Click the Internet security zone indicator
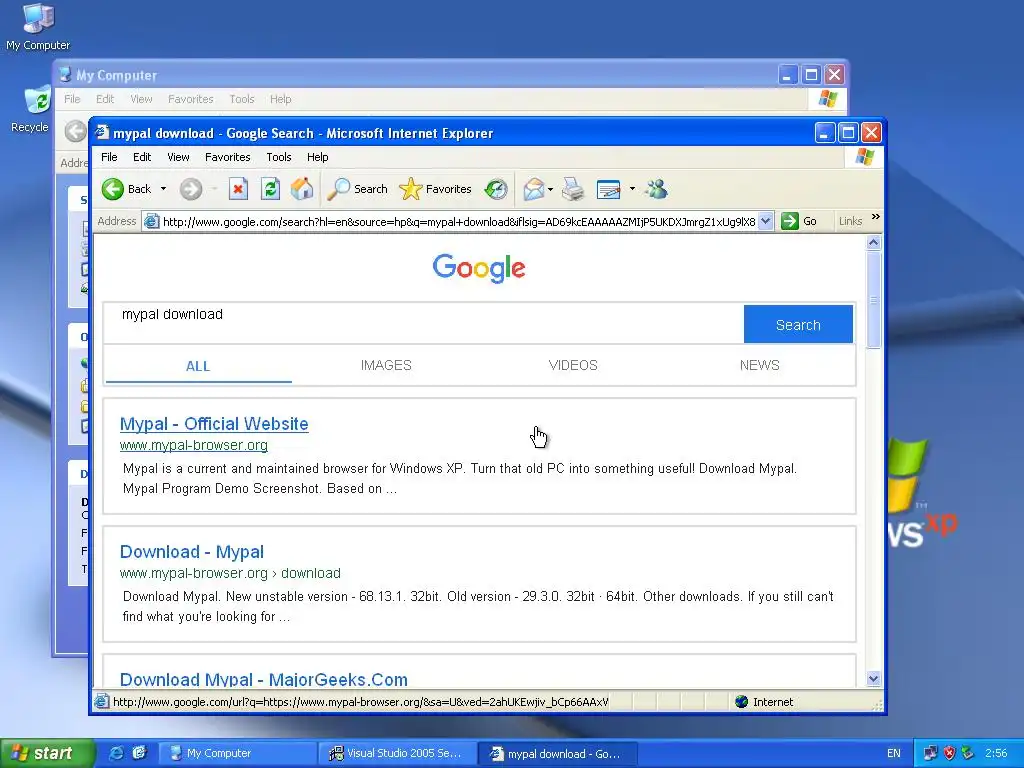Viewport: 1024px width, 768px height. [x=764, y=702]
